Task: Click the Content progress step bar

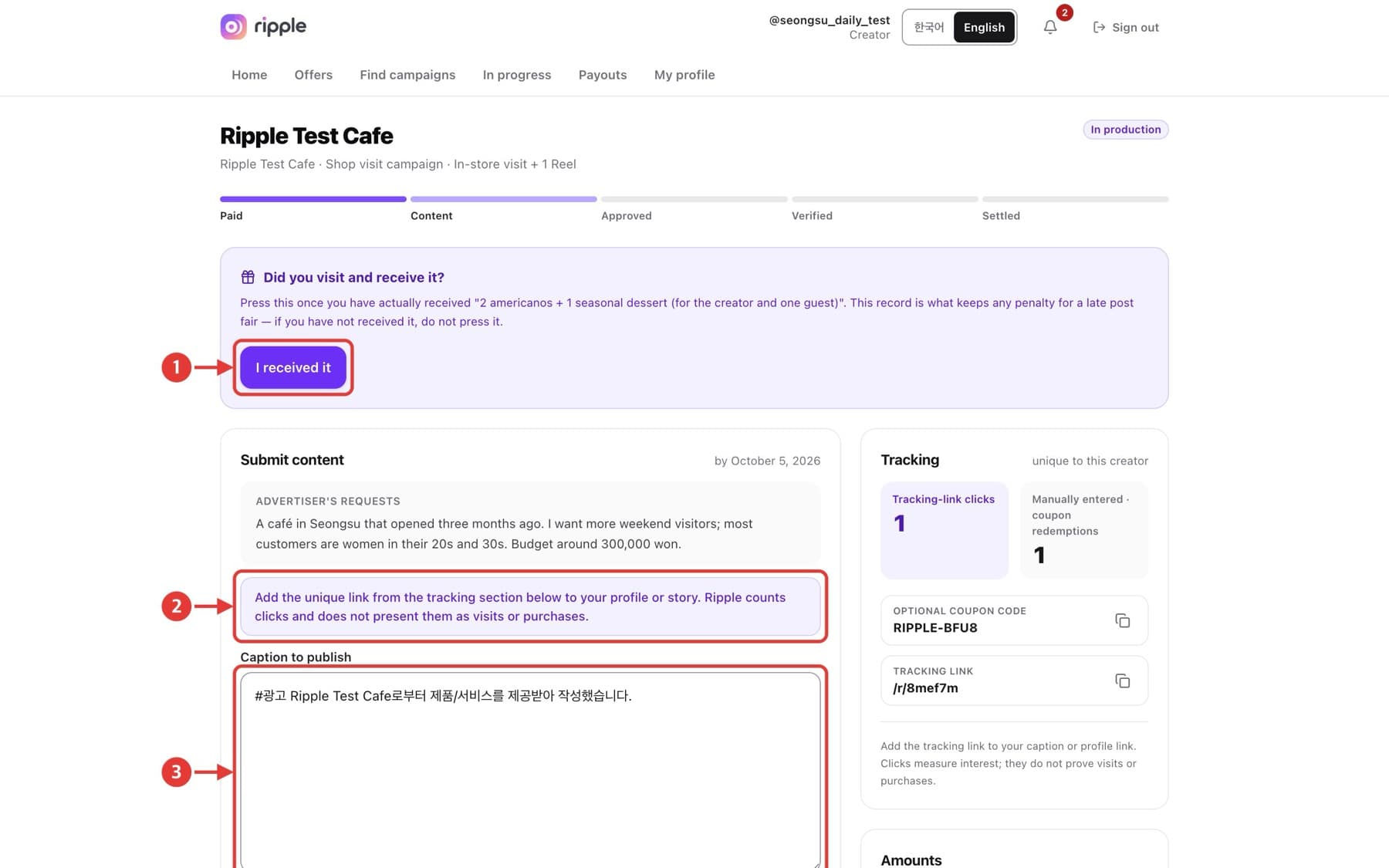Action: pyautogui.click(x=503, y=199)
